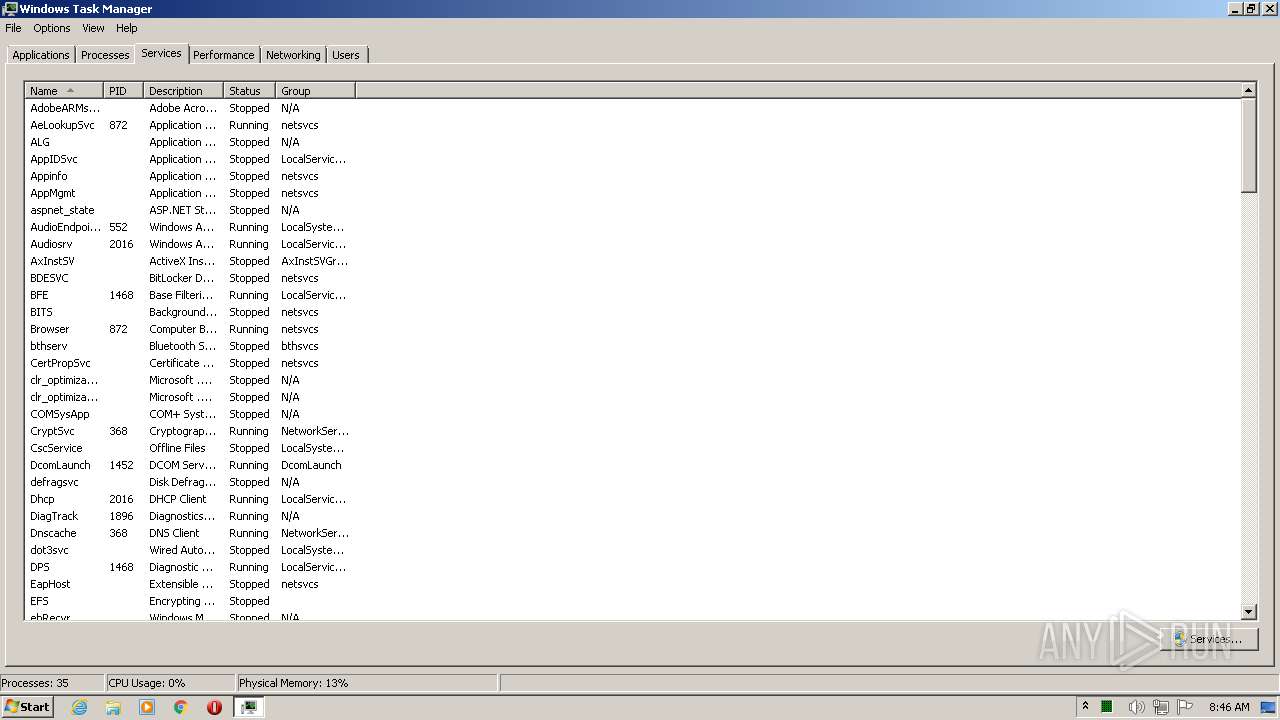Image resolution: width=1280 pixels, height=720 pixels.
Task: Select the Task Manager taskbar button
Action: [x=249, y=707]
